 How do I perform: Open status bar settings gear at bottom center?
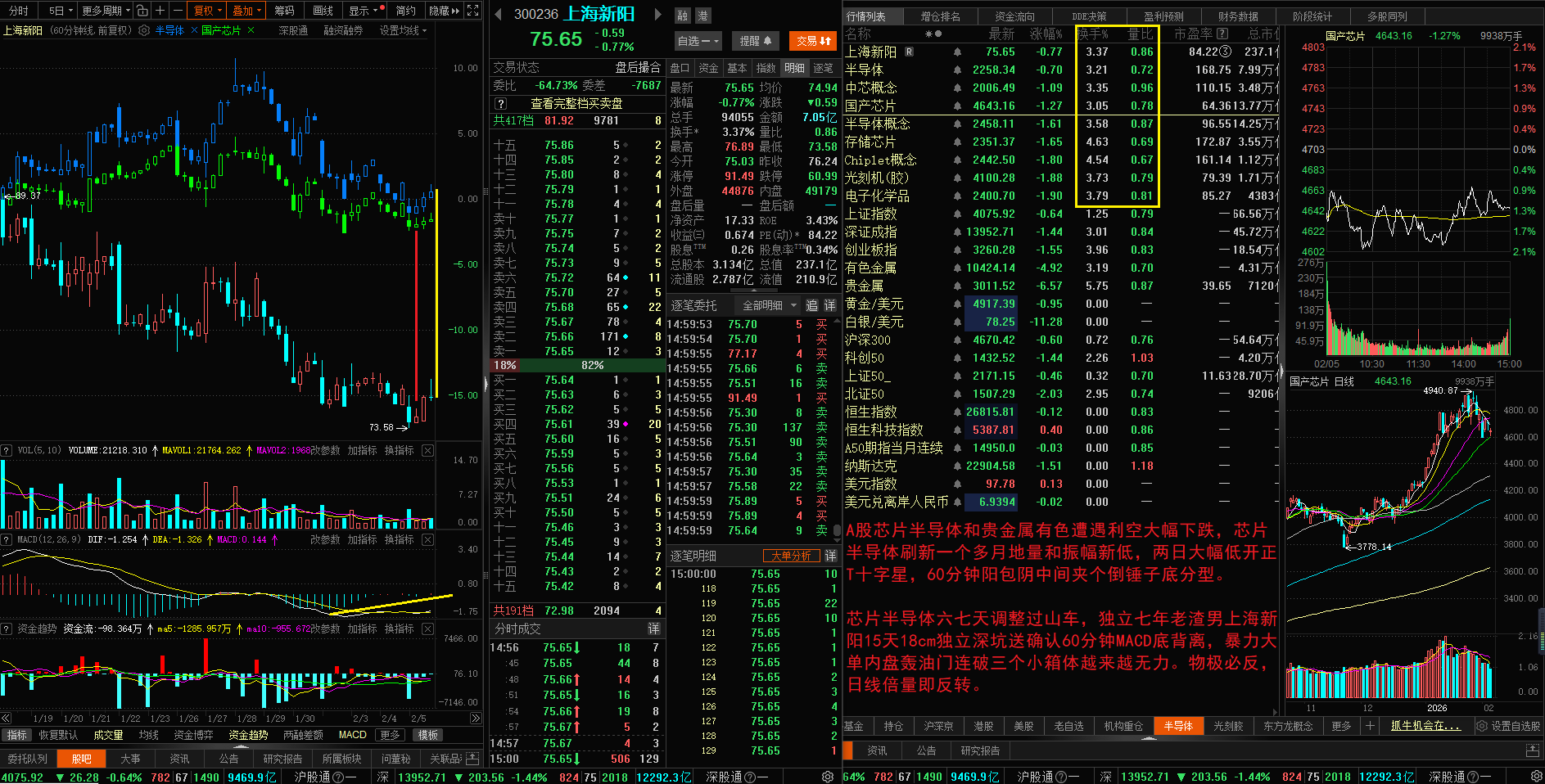tap(828, 777)
